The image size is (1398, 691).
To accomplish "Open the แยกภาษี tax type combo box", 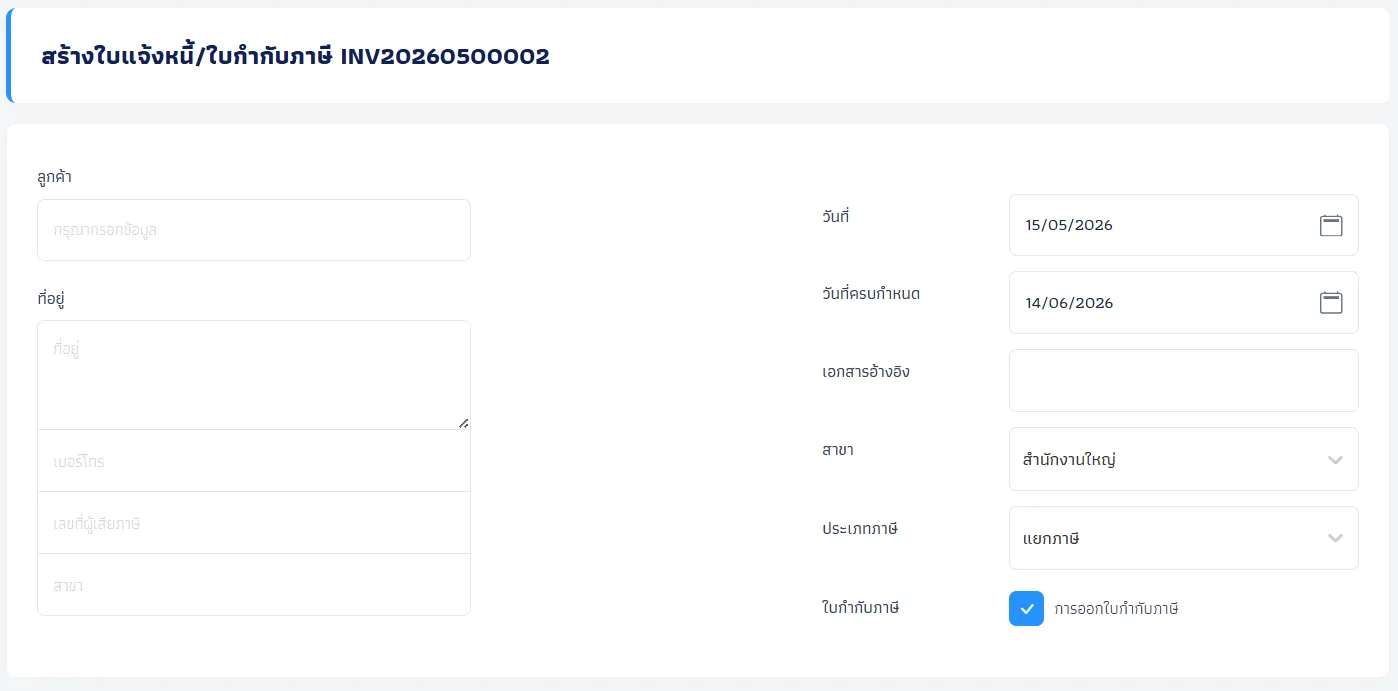I will coord(1183,538).
